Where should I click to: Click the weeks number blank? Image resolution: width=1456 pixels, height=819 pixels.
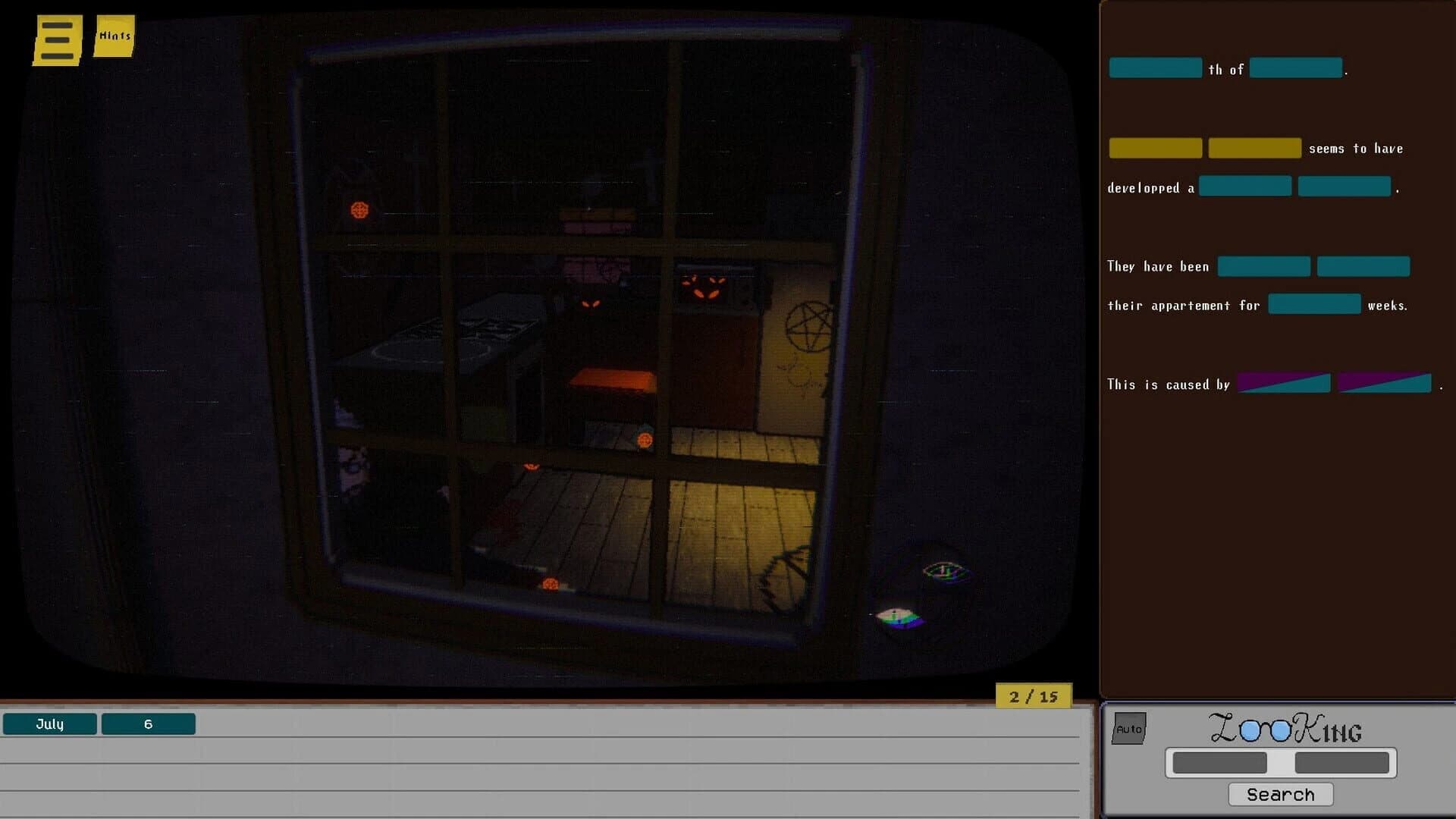click(1314, 304)
